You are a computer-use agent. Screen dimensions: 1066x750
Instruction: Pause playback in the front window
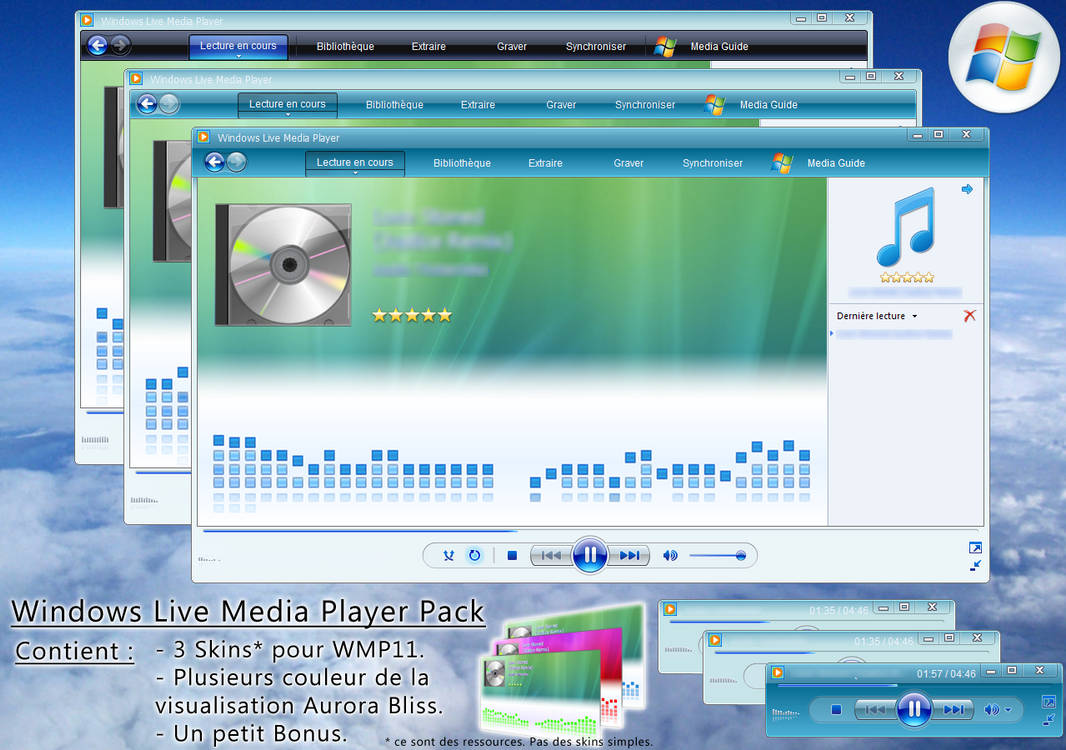(x=589, y=556)
